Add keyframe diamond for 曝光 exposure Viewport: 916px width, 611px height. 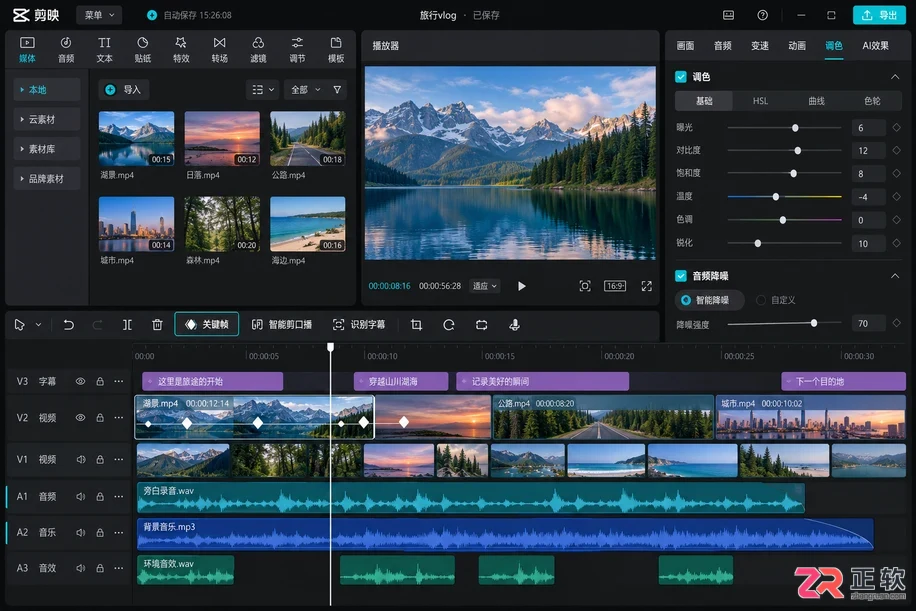tap(897, 127)
